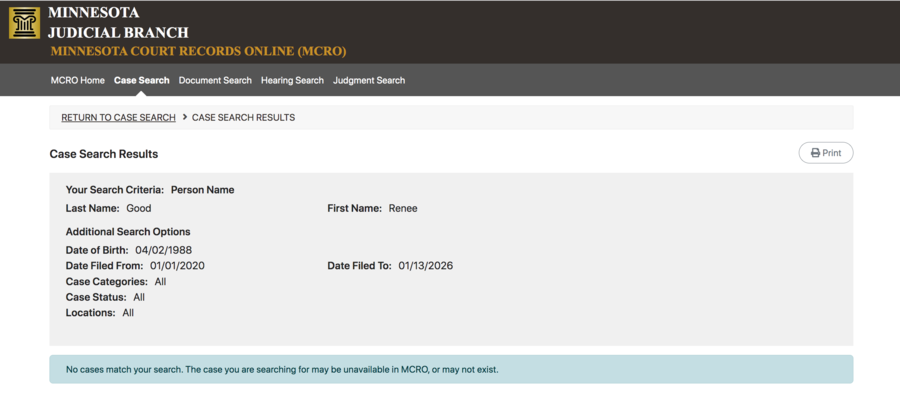The height and width of the screenshot is (399, 900).
Task: Click the CASE SEARCH RESULTS breadcrumb text
Action: tap(243, 118)
